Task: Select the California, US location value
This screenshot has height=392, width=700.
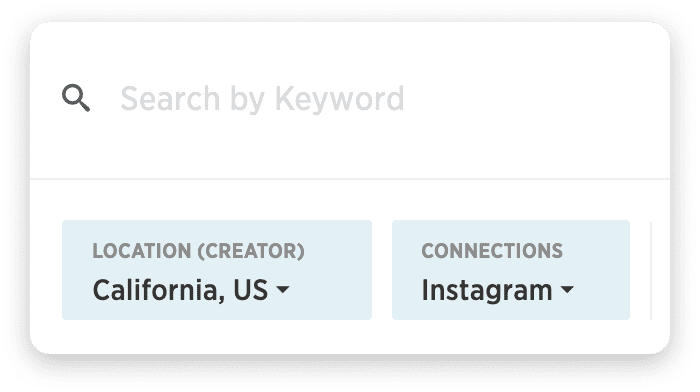Action: coord(180,290)
